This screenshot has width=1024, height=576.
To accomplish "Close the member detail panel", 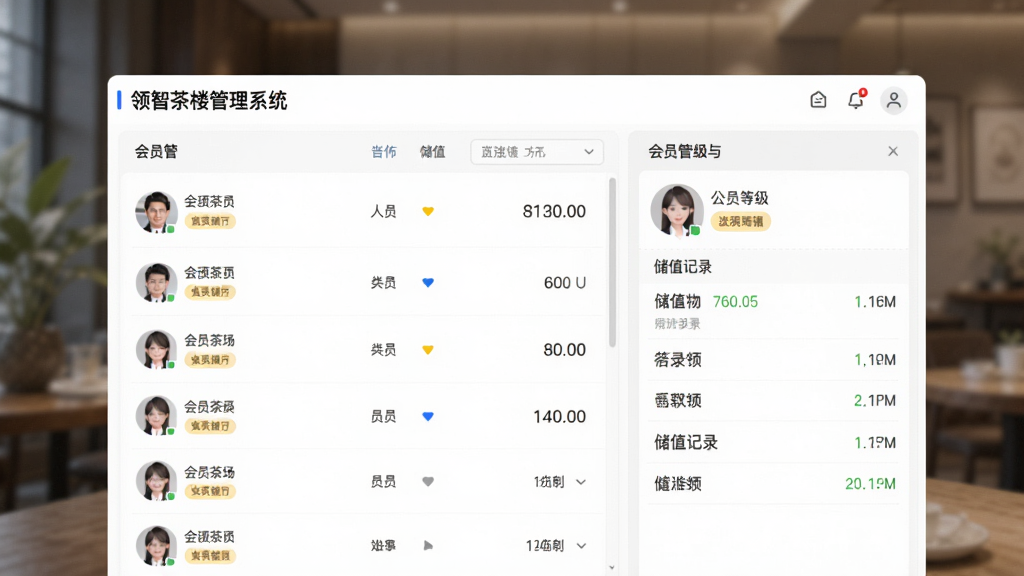I will click(x=893, y=152).
